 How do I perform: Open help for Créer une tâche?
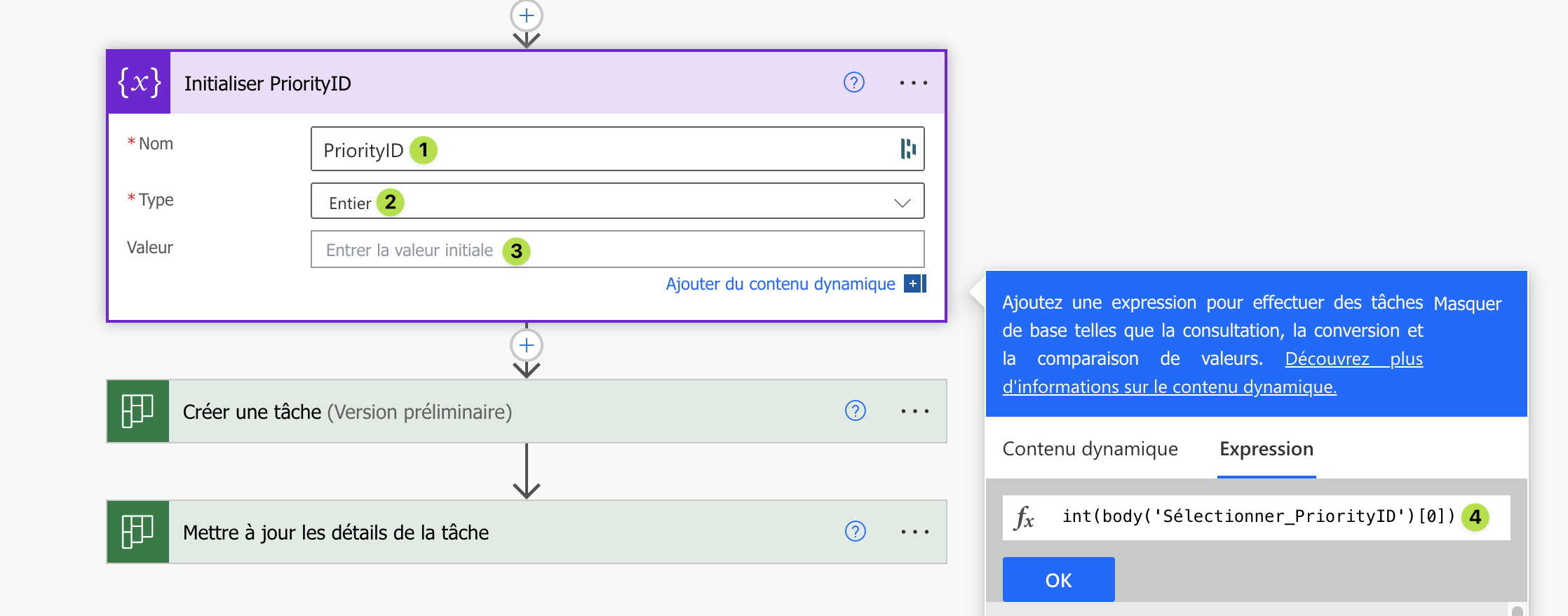(855, 411)
